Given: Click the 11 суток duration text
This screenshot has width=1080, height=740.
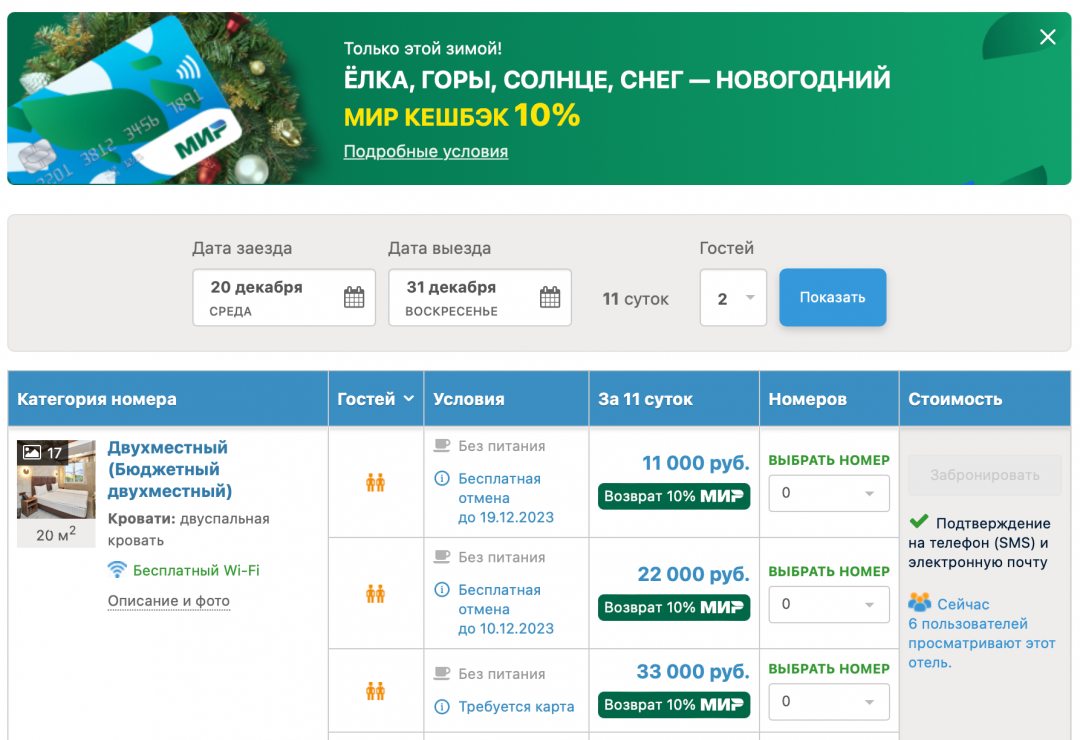Looking at the screenshot, I should tap(635, 299).
